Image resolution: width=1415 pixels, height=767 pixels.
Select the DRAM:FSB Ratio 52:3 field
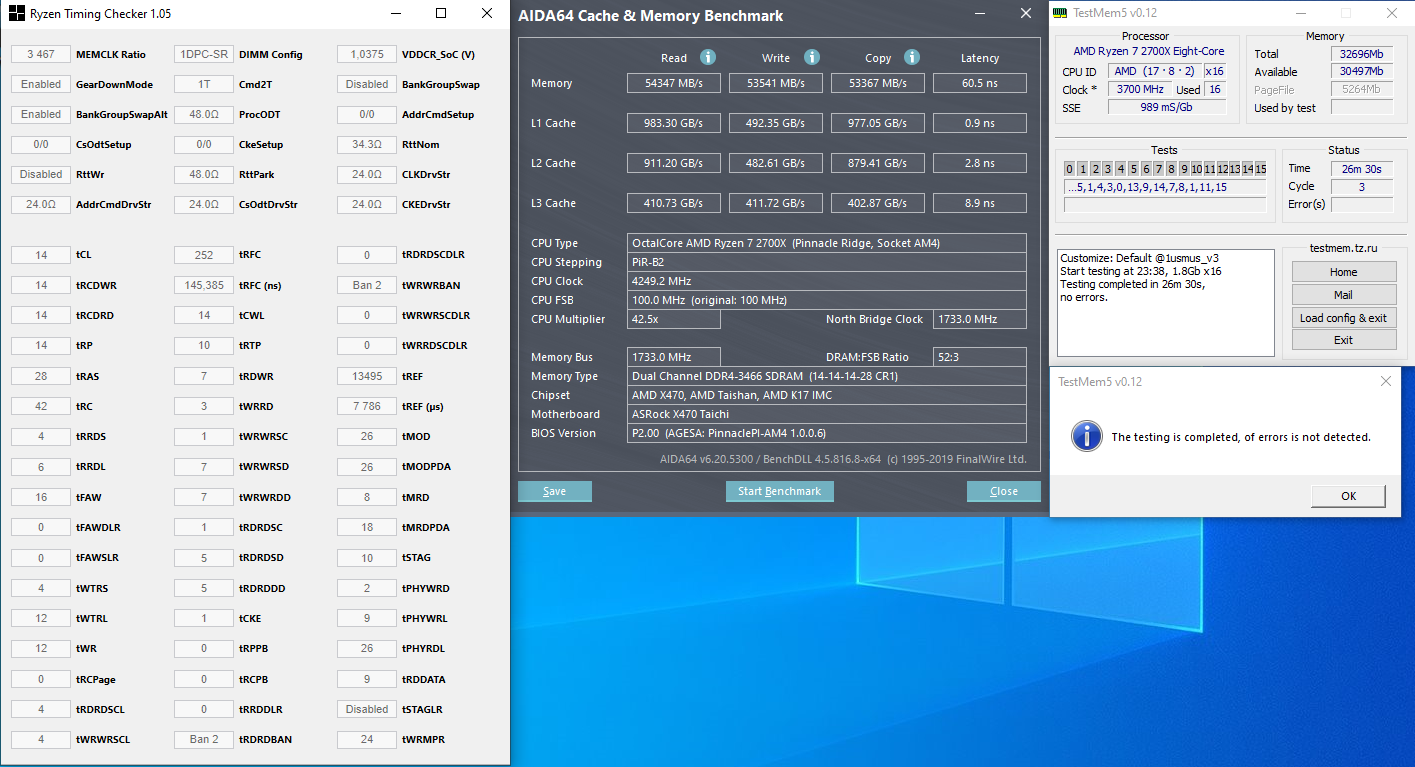[x=980, y=357]
